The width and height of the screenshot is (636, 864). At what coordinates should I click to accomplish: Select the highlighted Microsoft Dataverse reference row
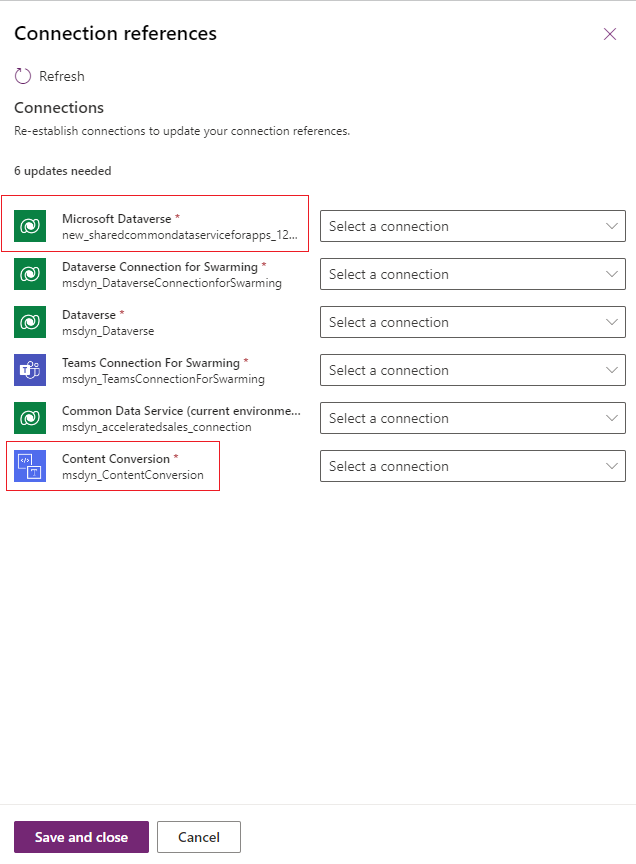(155, 226)
